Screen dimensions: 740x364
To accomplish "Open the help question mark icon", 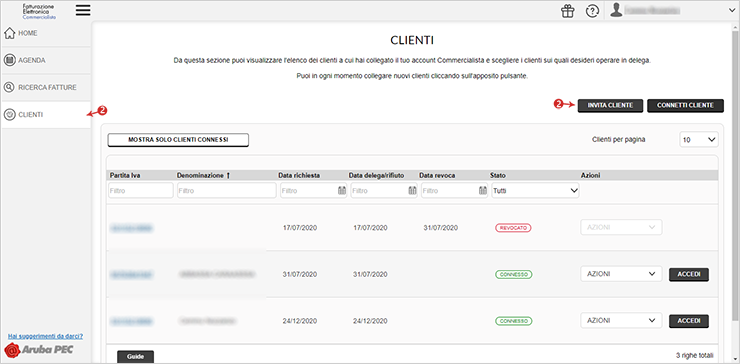I will click(x=592, y=11).
